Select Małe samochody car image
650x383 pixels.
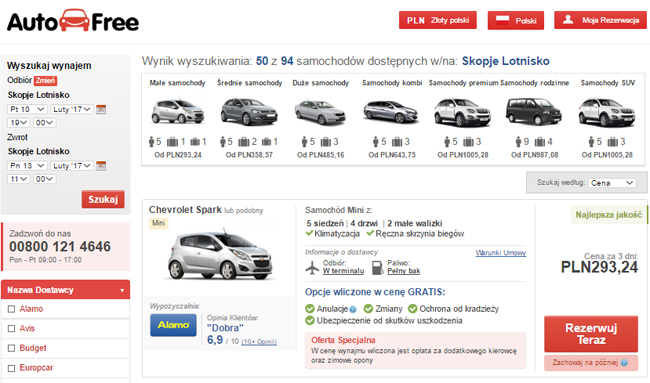(177, 111)
